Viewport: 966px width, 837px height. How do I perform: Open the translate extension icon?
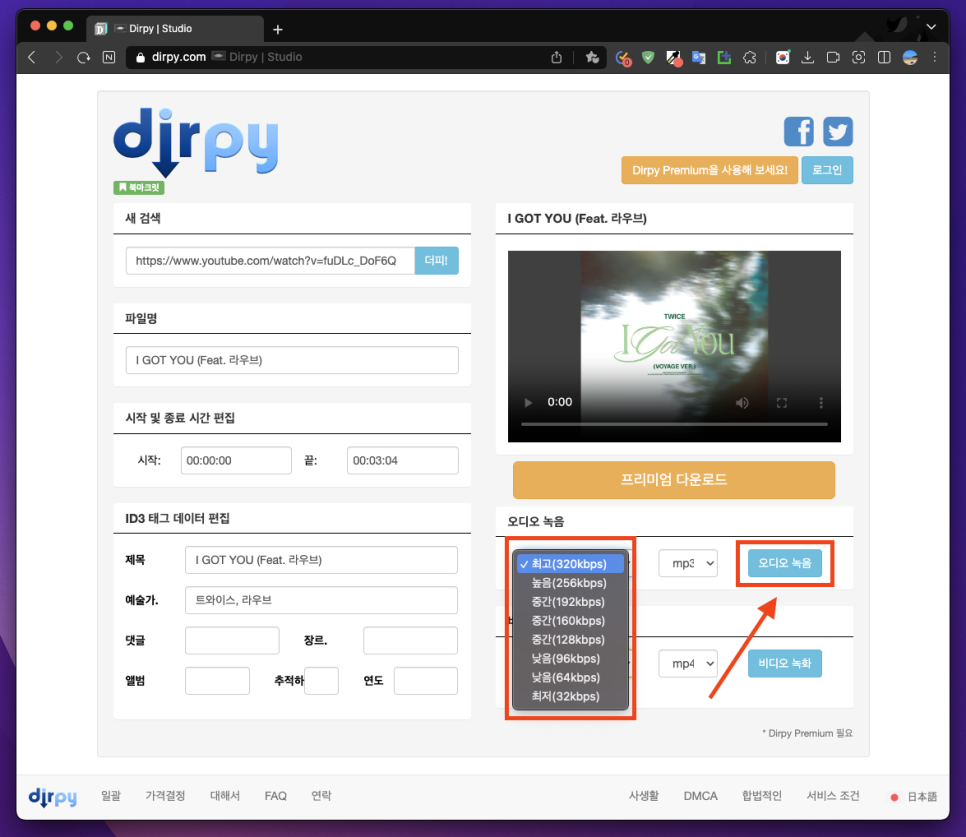click(699, 58)
